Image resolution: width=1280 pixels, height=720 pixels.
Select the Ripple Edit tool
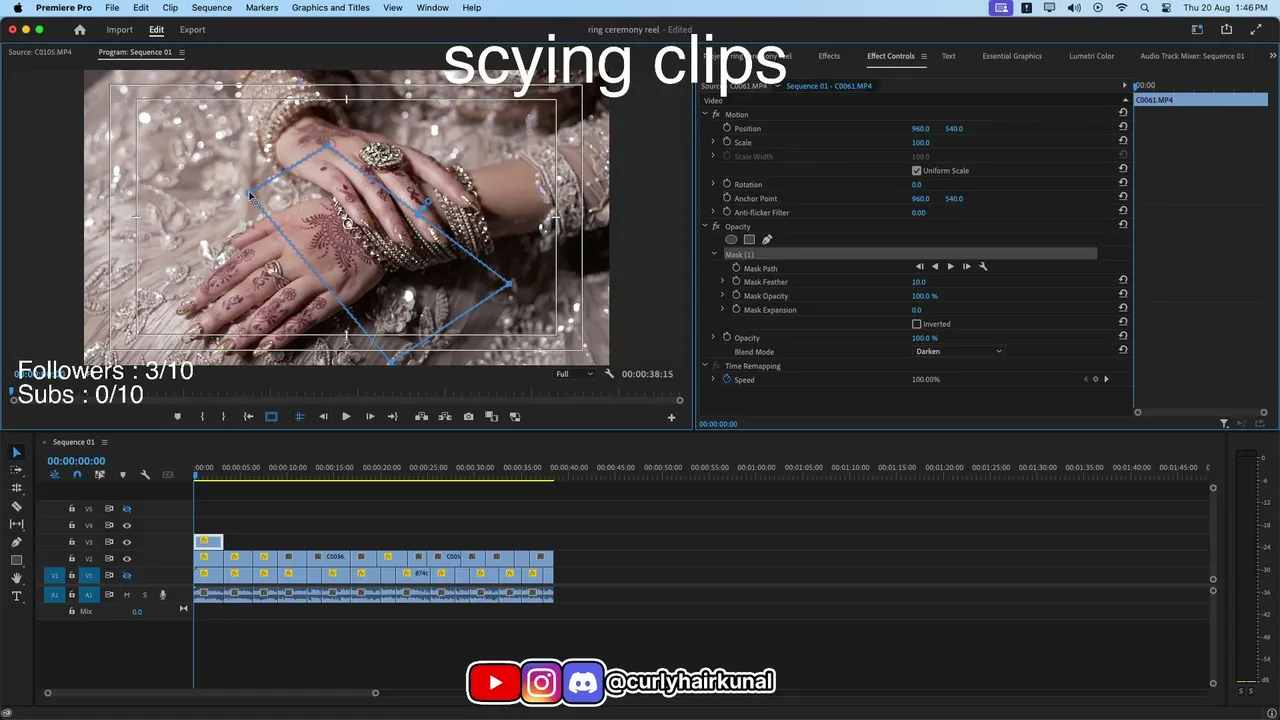[16, 488]
